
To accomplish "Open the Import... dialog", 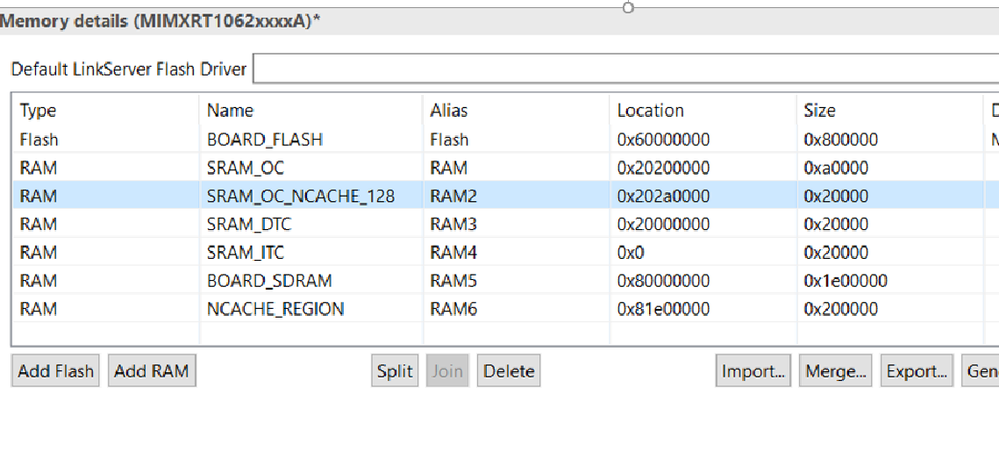I will point(753,371).
